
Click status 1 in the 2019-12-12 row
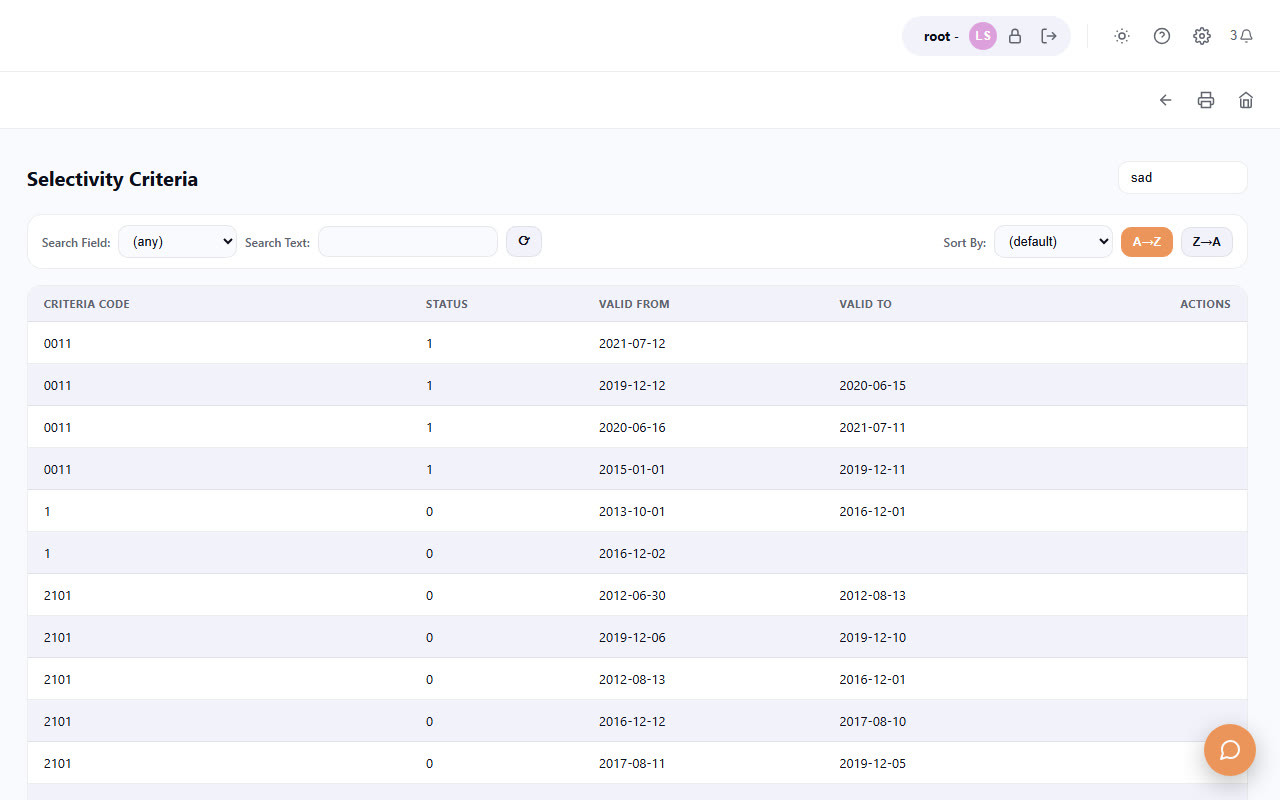point(430,385)
